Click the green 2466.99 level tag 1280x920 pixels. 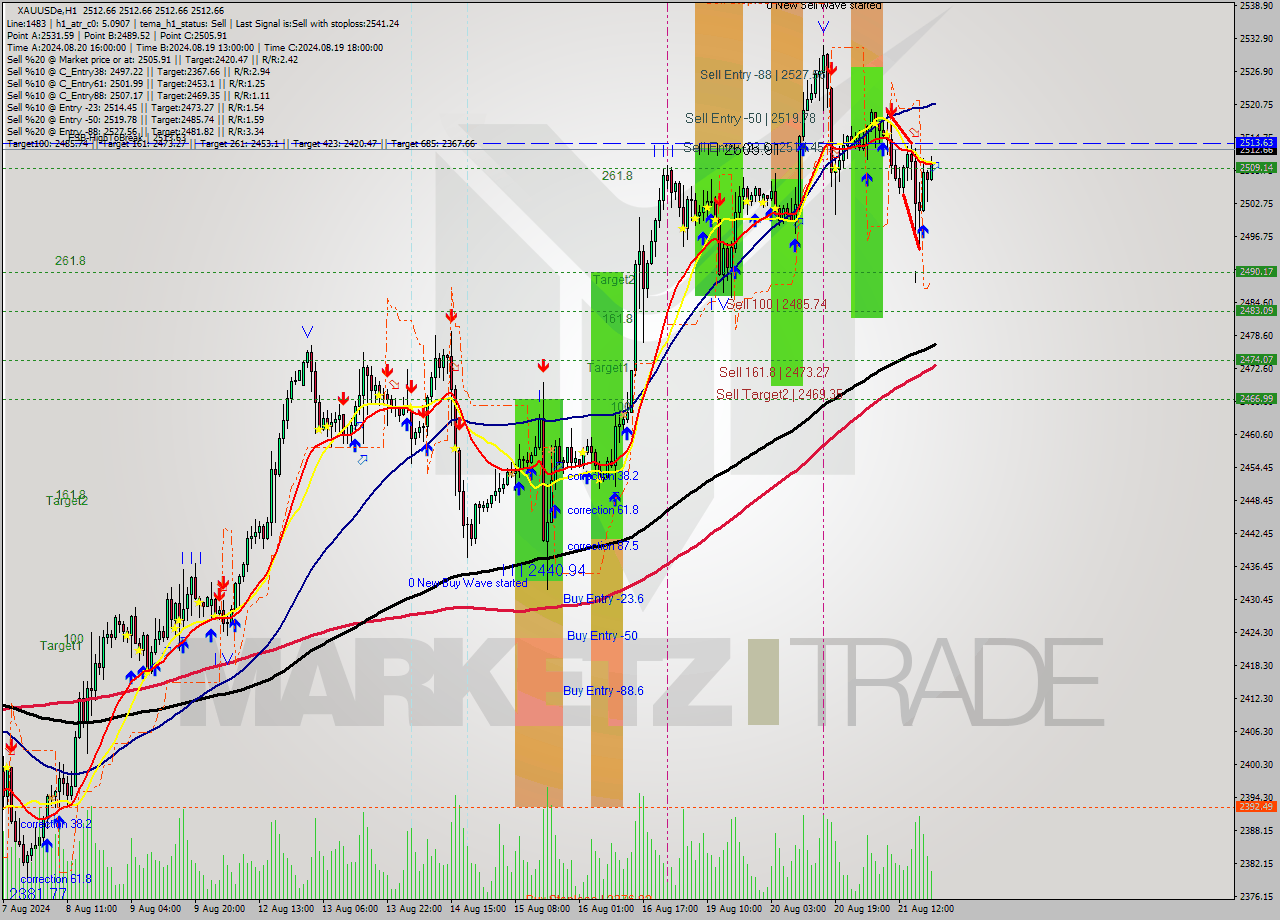point(1256,398)
